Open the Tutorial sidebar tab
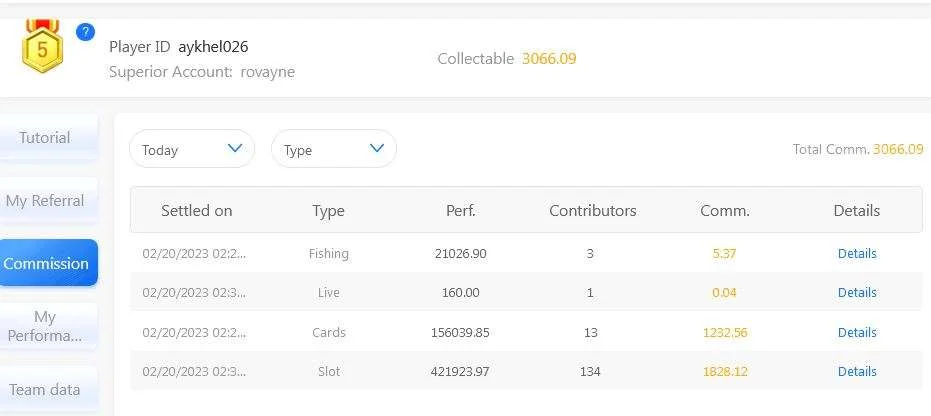Screen dimensions: 931x416 [x=48, y=138]
